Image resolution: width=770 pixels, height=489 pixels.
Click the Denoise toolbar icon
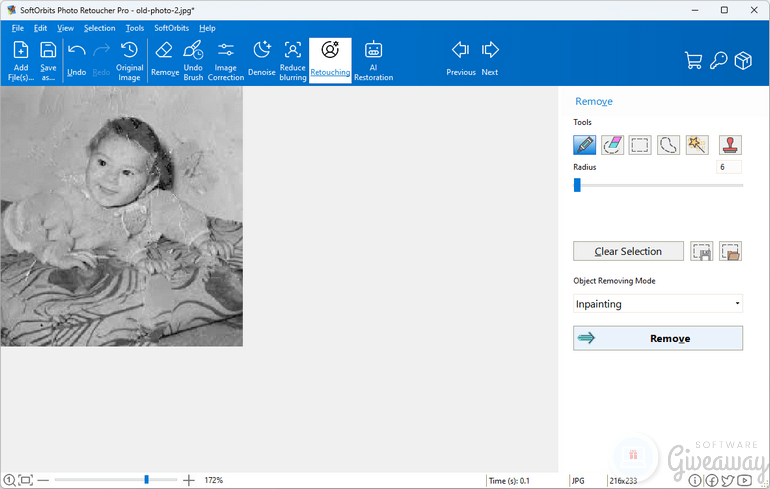(261, 59)
